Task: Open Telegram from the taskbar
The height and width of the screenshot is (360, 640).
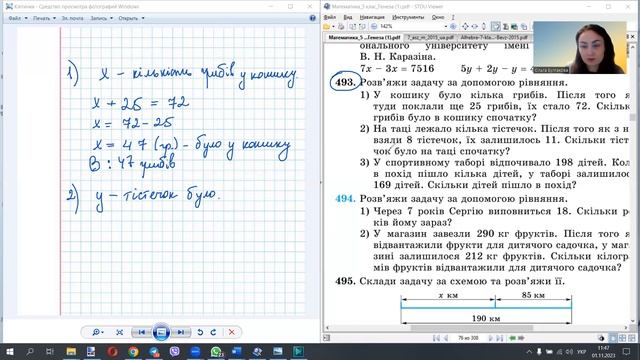Action: coord(154,351)
